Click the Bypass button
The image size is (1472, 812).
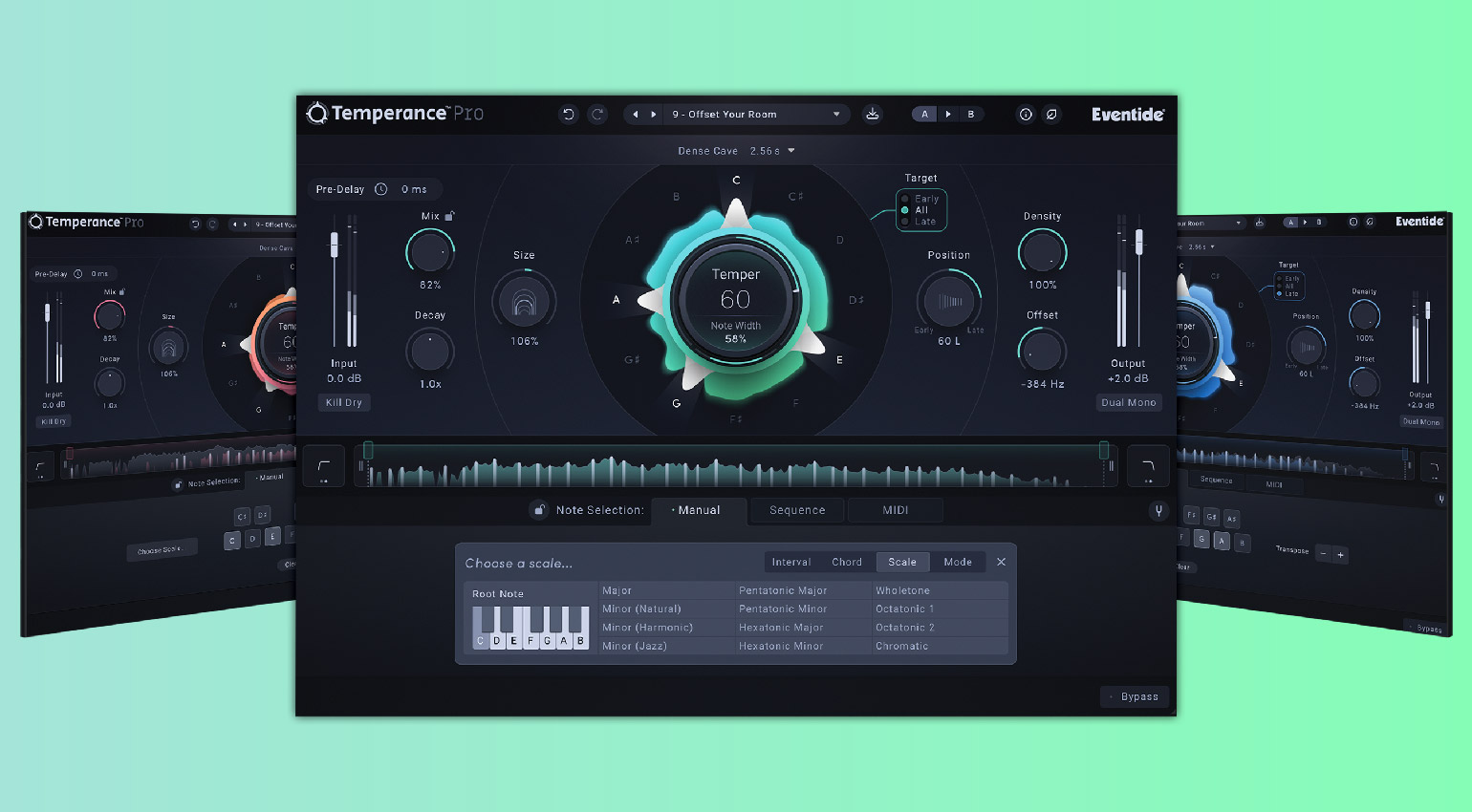coord(1138,697)
